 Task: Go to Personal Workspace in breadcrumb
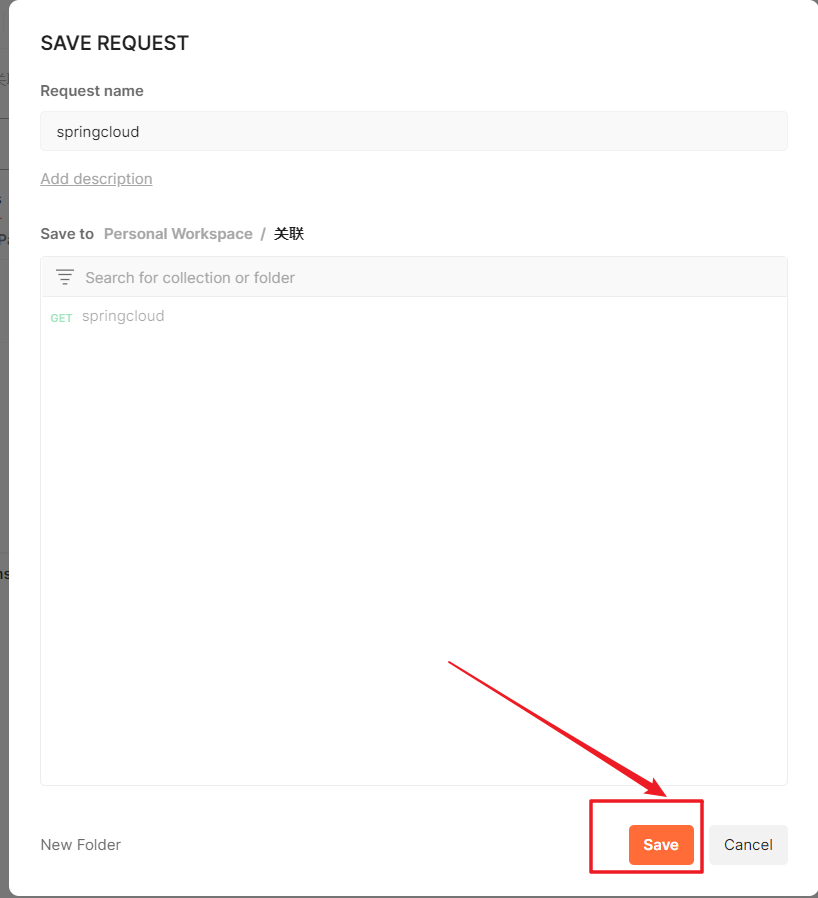click(178, 234)
